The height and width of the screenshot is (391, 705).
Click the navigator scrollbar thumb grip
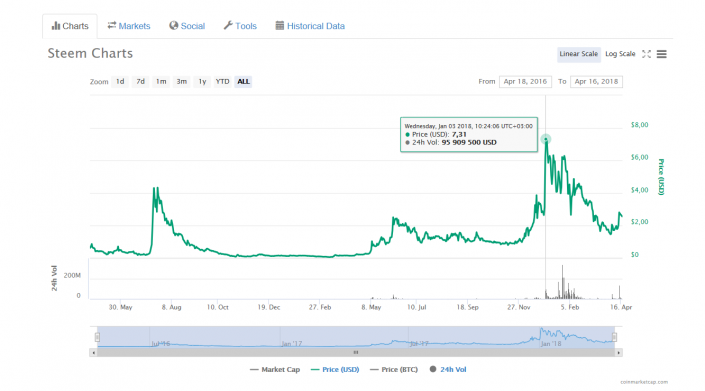point(356,353)
